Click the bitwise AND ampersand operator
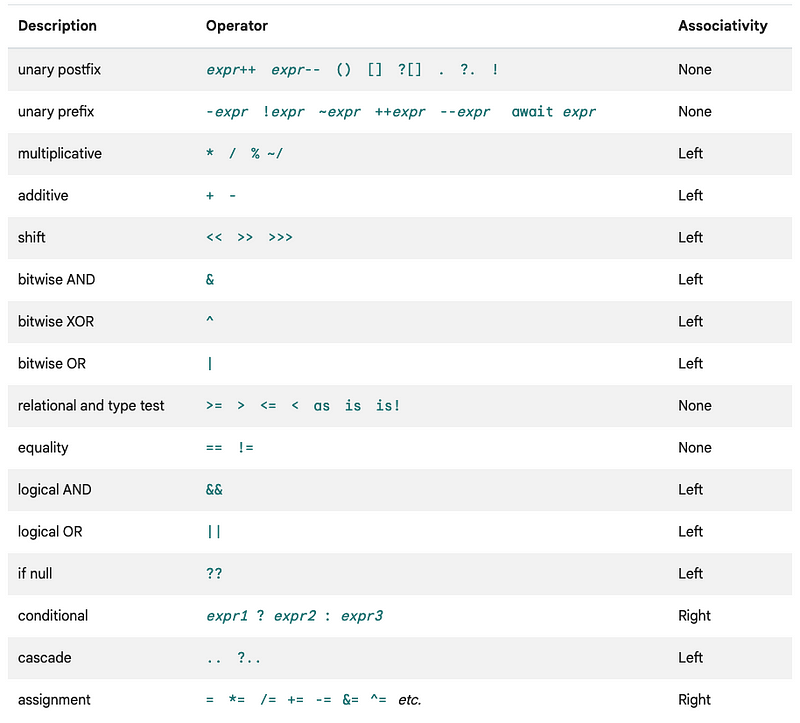This screenshot has width=800, height=723. point(210,279)
